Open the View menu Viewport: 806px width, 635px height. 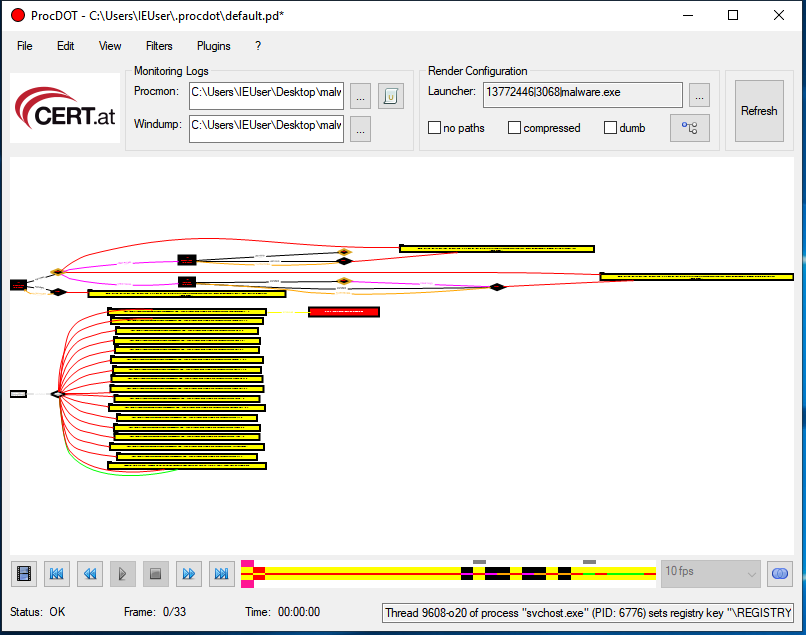pyautogui.click(x=109, y=46)
